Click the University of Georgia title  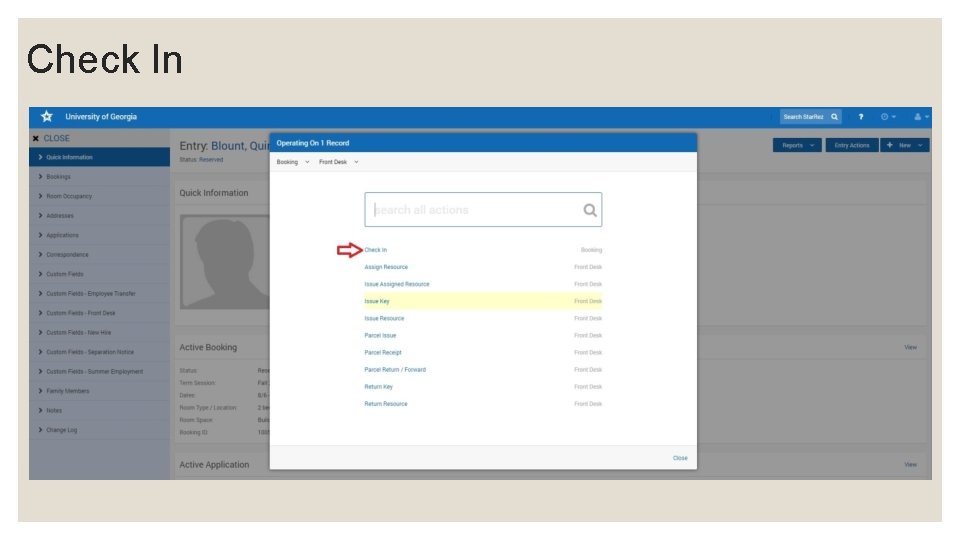click(x=101, y=116)
